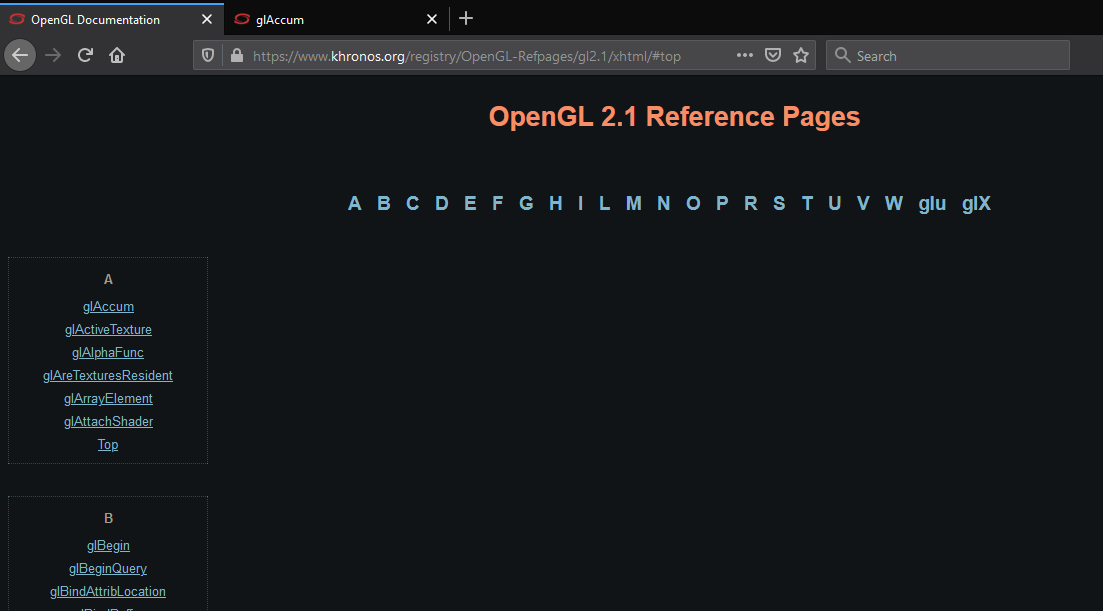Bookmark this page with star

click(x=801, y=55)
